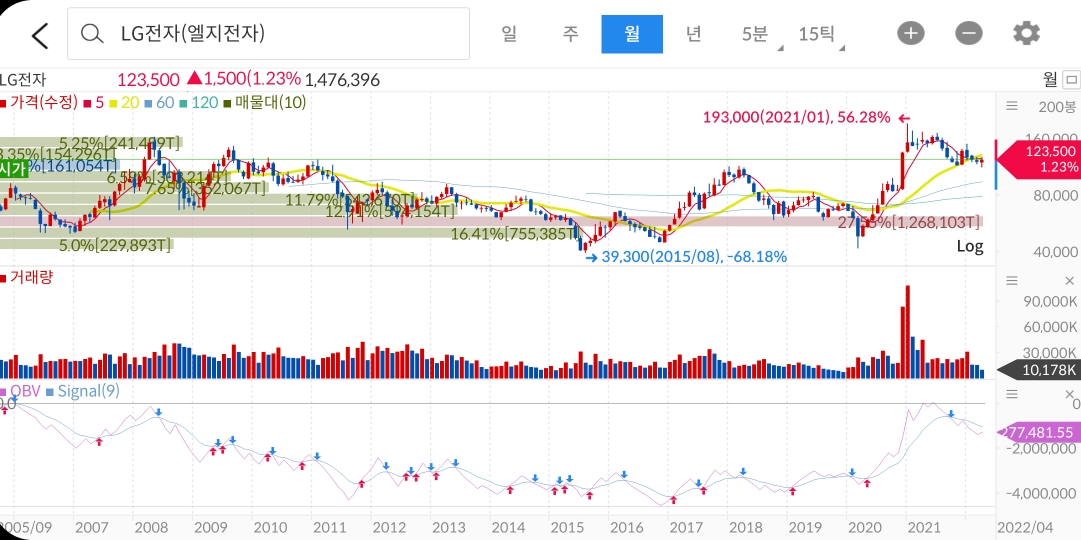The image size is (1081, 540).
Task: Select the 120-period moving average legend
Action: pyautogui.click(x=199, y=103)
